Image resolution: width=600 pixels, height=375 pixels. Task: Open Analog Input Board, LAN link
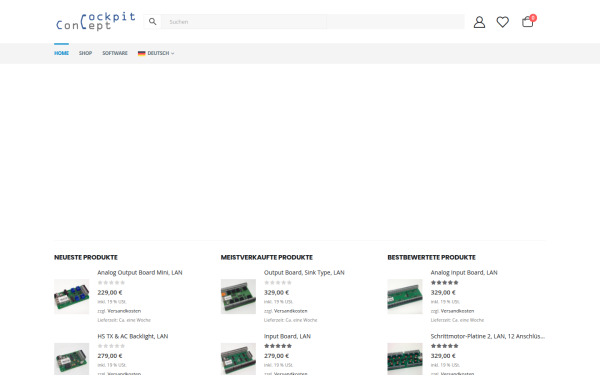[x=464, y=272]
